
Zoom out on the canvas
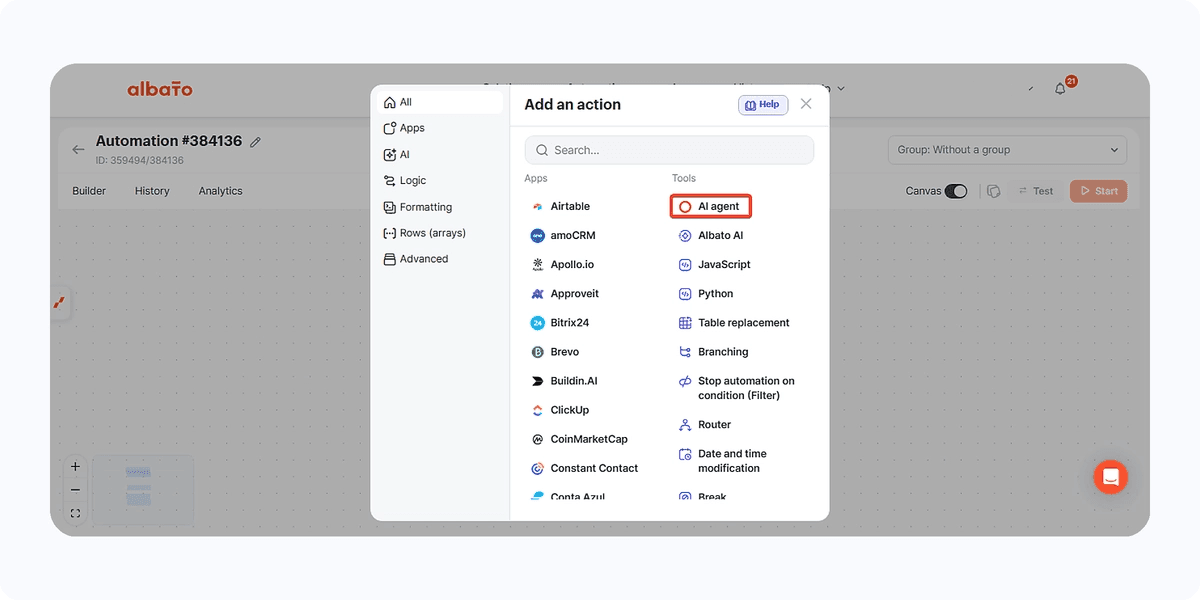(x=75, y=490)
